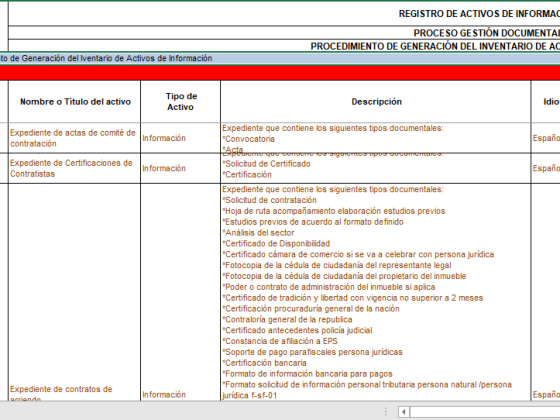The width and height of the screenshot is (560, 420).
Task: Select 'Español' cell in contratos de arriendo row
Action: (546, 292)
